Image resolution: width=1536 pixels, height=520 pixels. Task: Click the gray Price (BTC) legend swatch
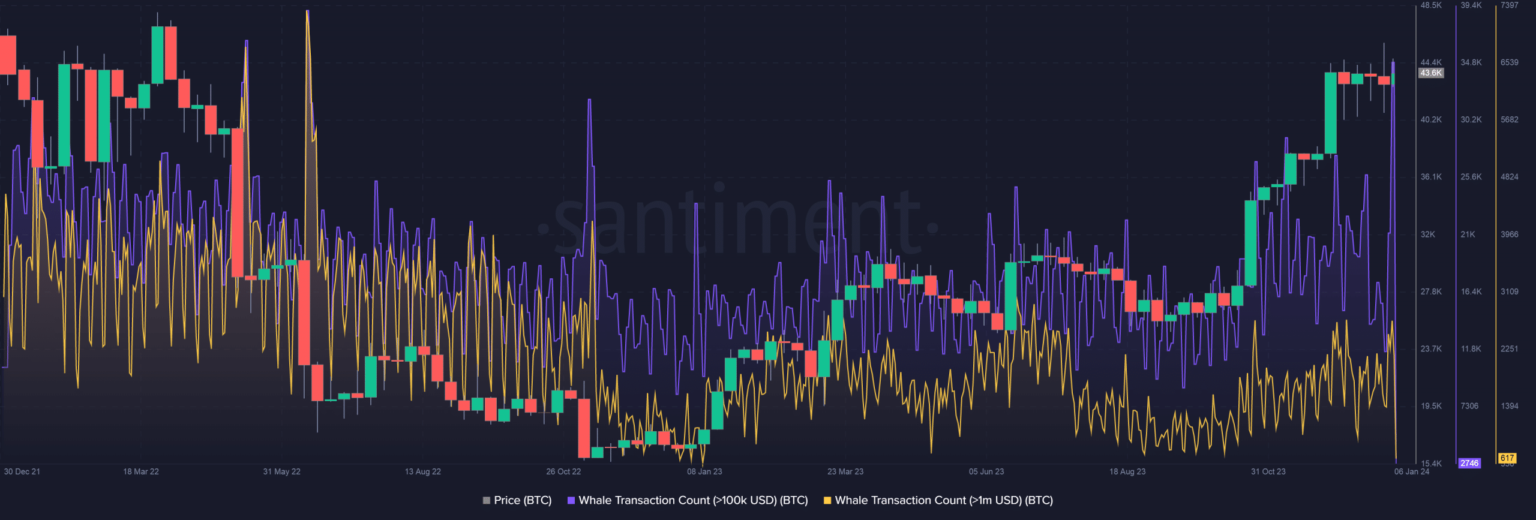486,500
